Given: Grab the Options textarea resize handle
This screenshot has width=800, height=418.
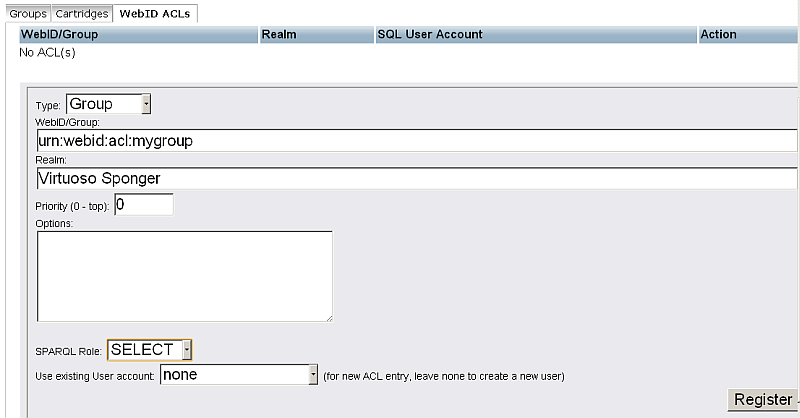Looking at the screenshot, I should (328, 317).
